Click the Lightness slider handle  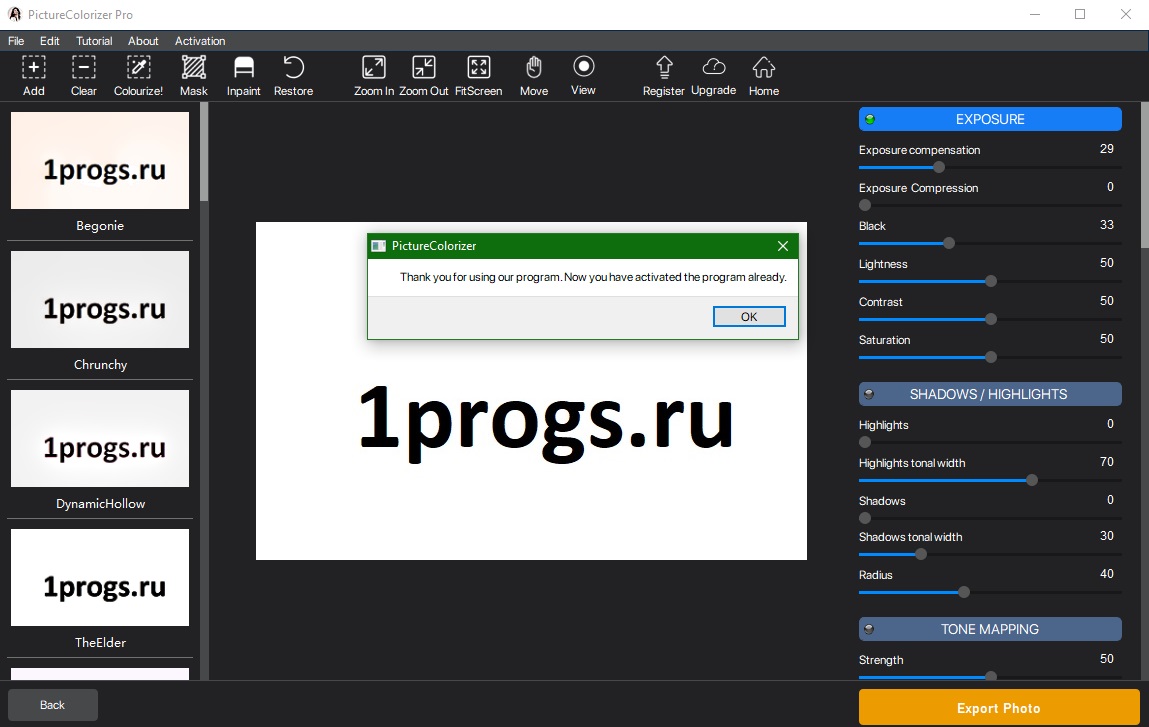[x=991, y=281]
